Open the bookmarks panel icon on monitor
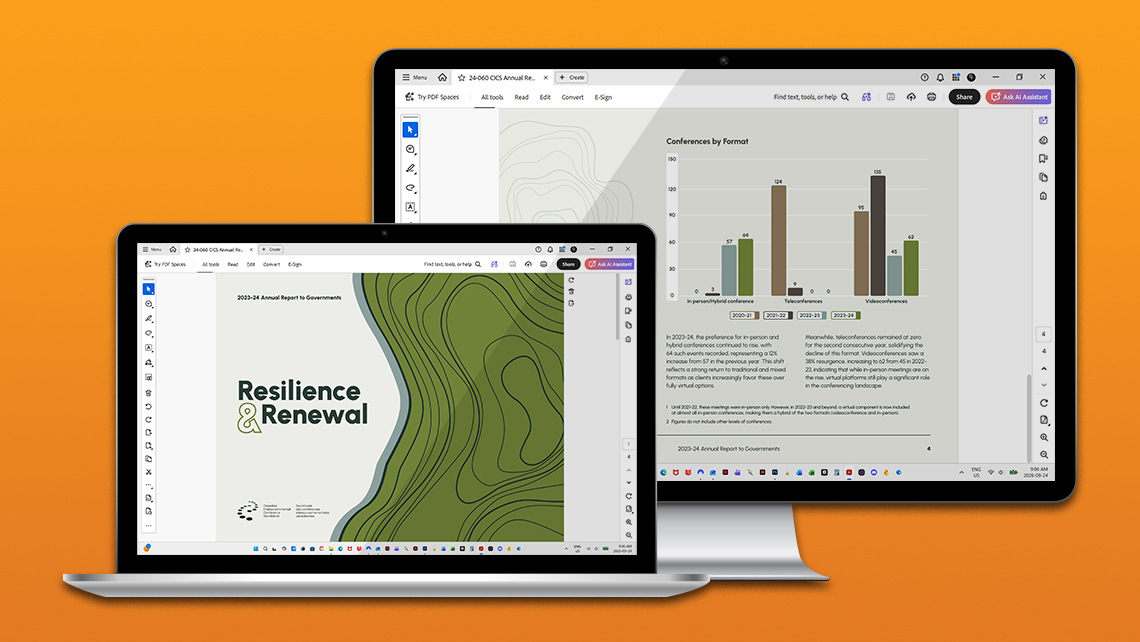This screenshot has width=1140, height=642. point(1043,159)
